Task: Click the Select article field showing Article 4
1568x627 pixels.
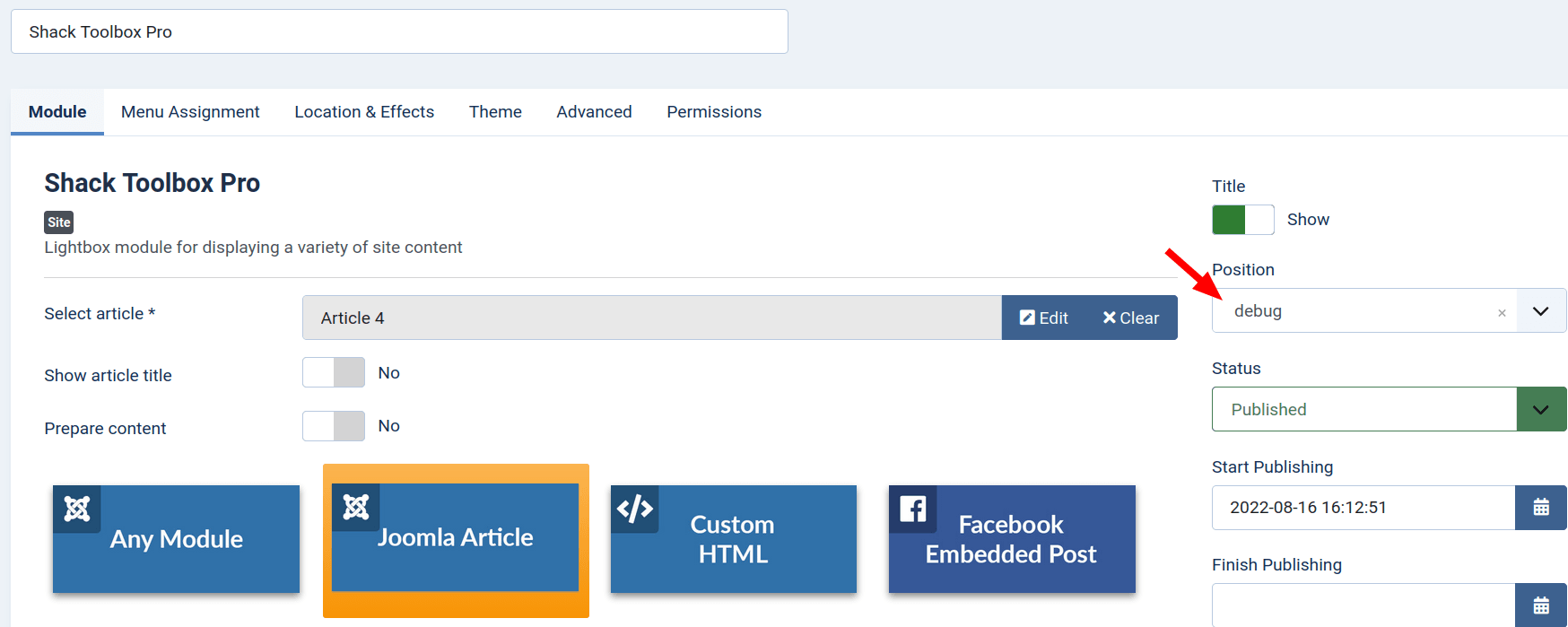Action: (x=652, y=318)
